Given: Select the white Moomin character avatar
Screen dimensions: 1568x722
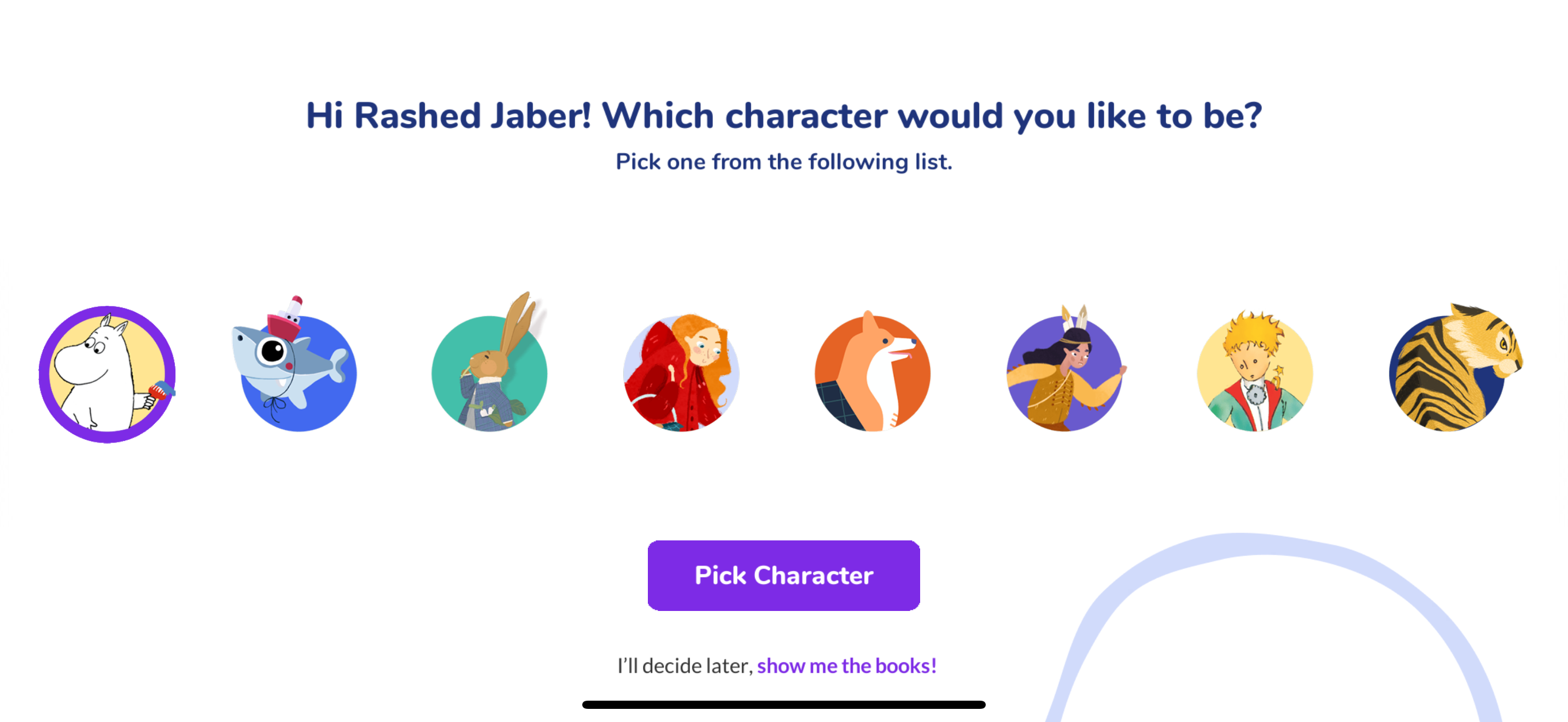Looking at the screenshot, I should tap(107, 374).
